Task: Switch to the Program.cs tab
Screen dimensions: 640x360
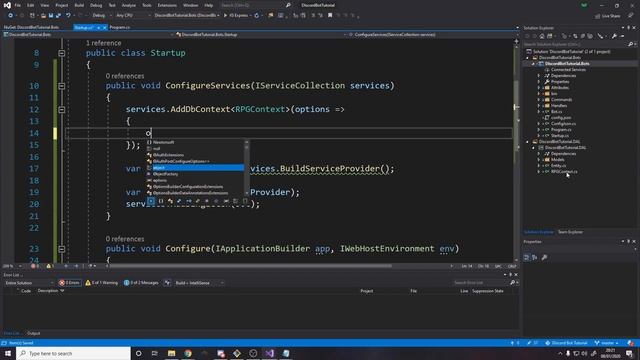Action: pyautogui.click(x=120, y=27)
